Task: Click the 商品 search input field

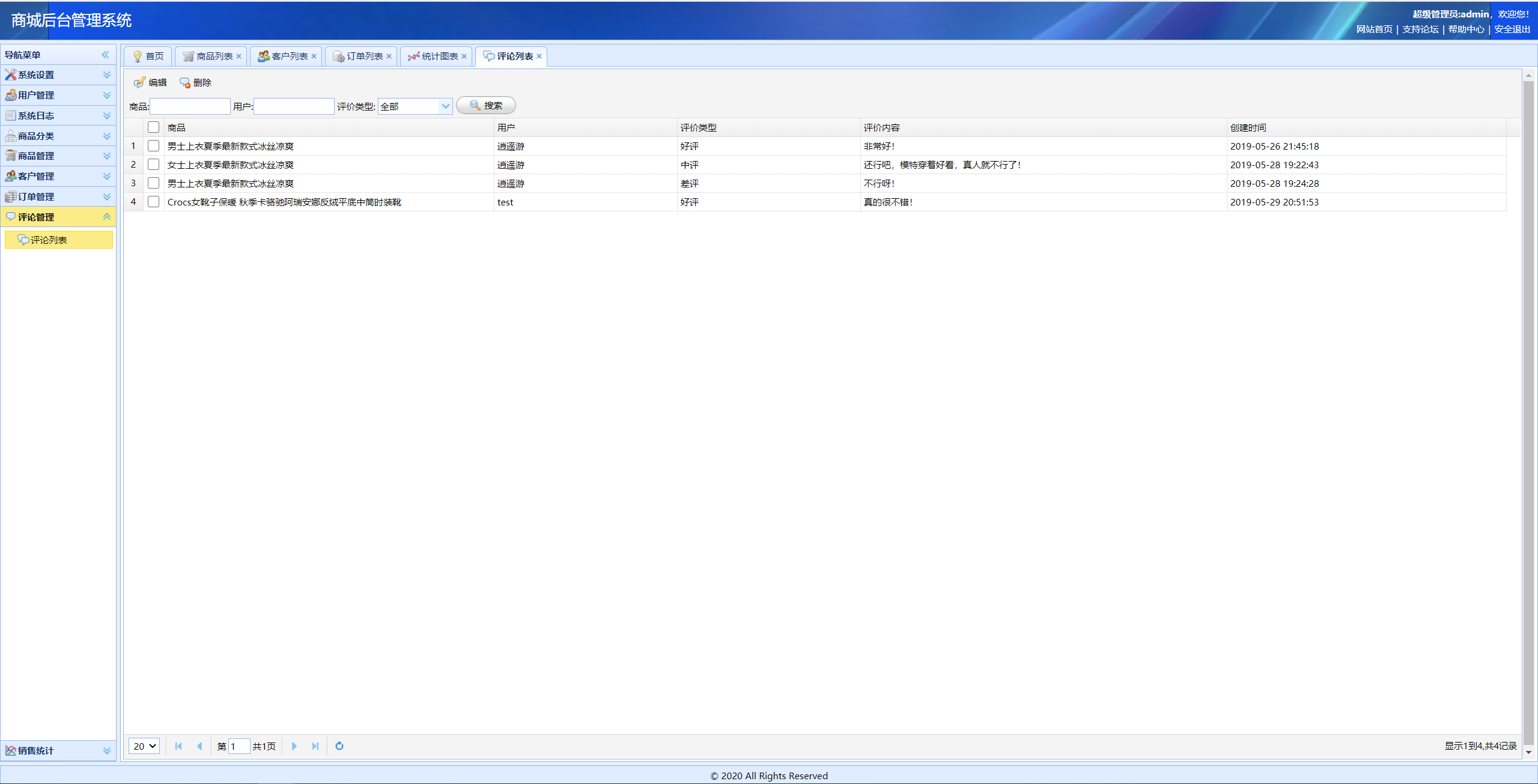Action: pos(190,106)
